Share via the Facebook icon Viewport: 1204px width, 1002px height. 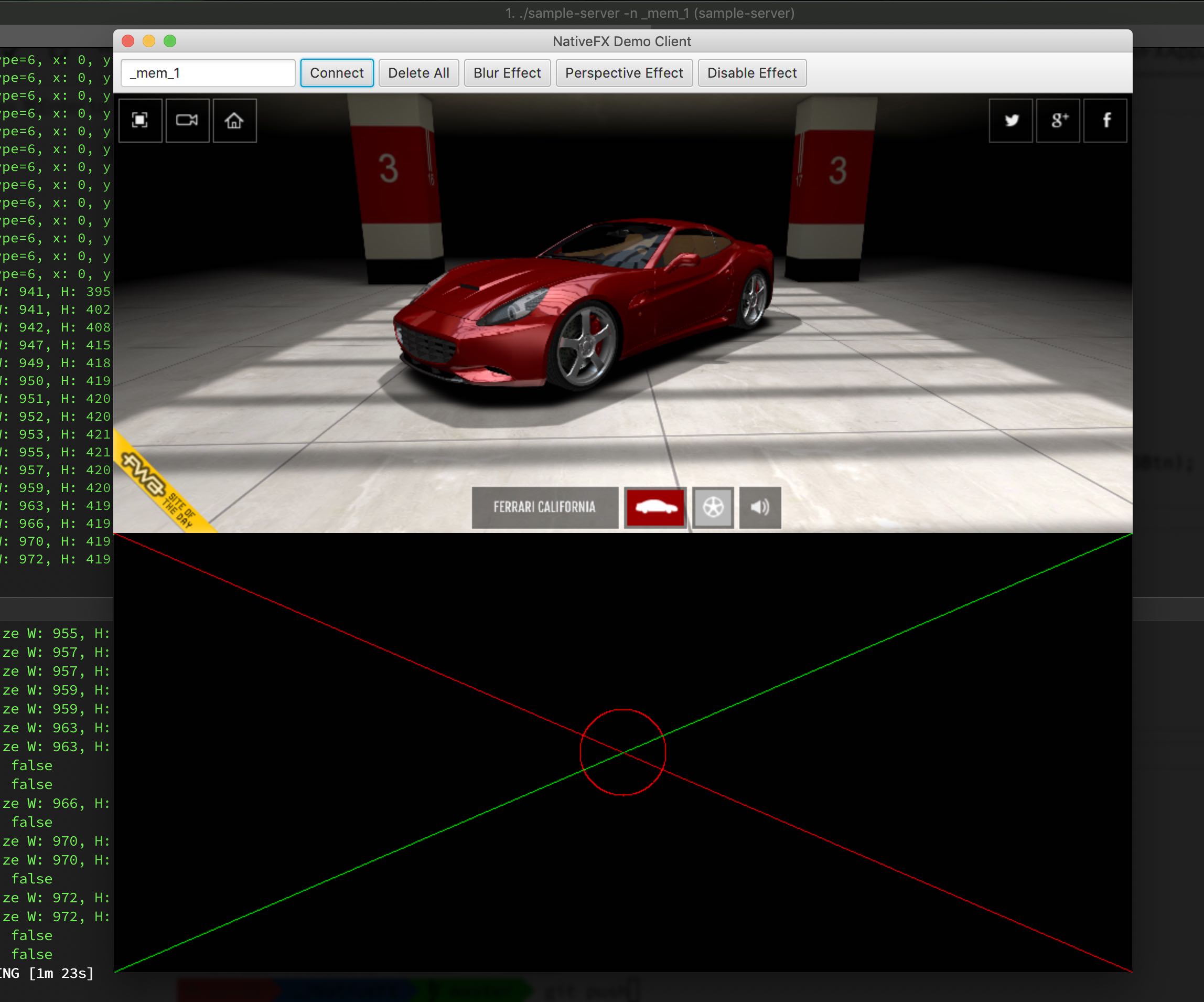pyautogui.click(x=1106, y=121)
